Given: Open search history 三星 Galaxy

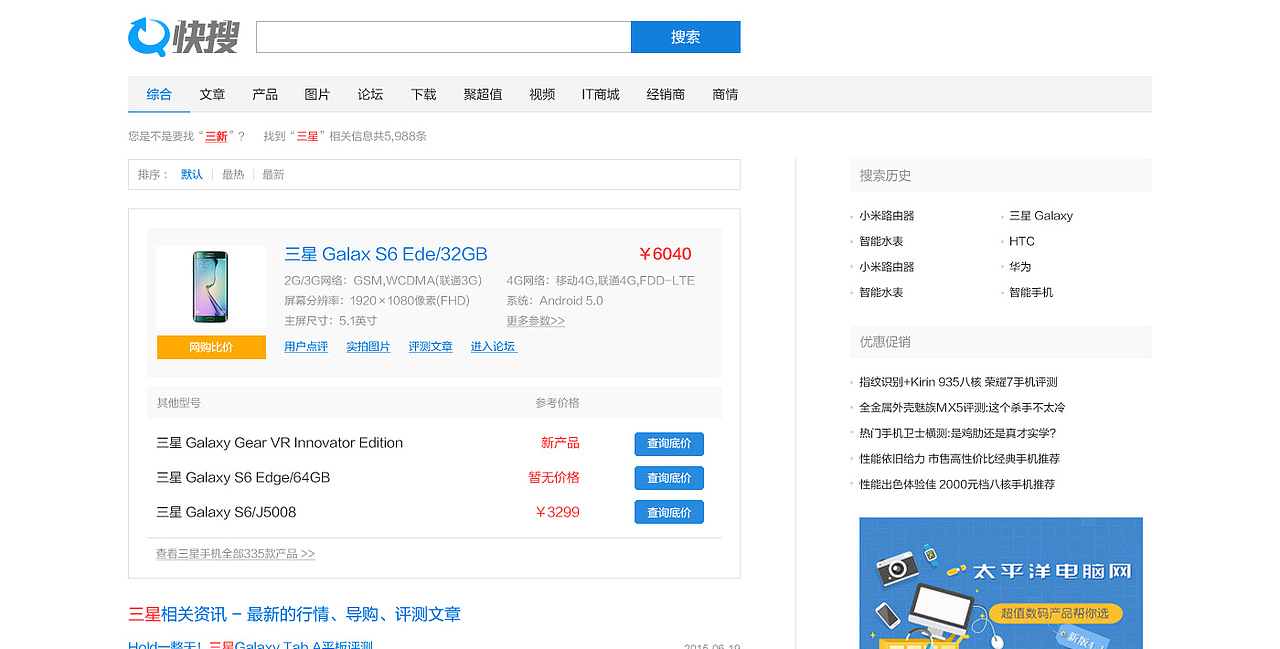Looking at the screenshot, I should pos(1041,216).
